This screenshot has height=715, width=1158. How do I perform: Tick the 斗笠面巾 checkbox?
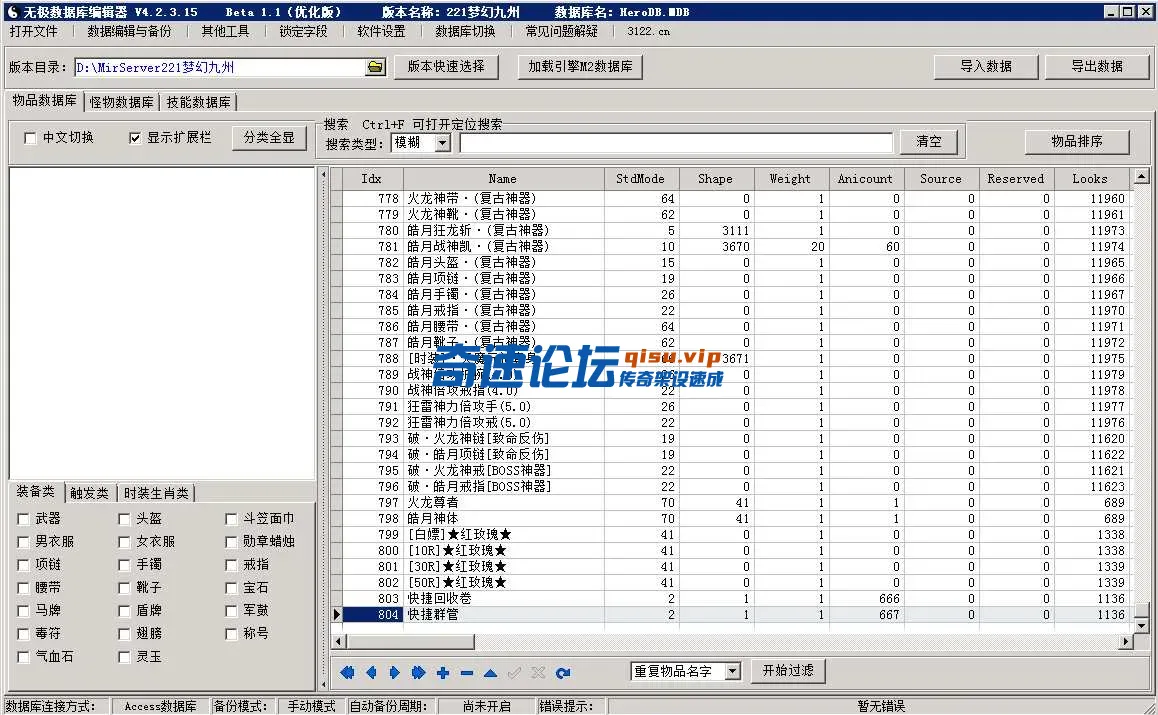click(231, 519)
